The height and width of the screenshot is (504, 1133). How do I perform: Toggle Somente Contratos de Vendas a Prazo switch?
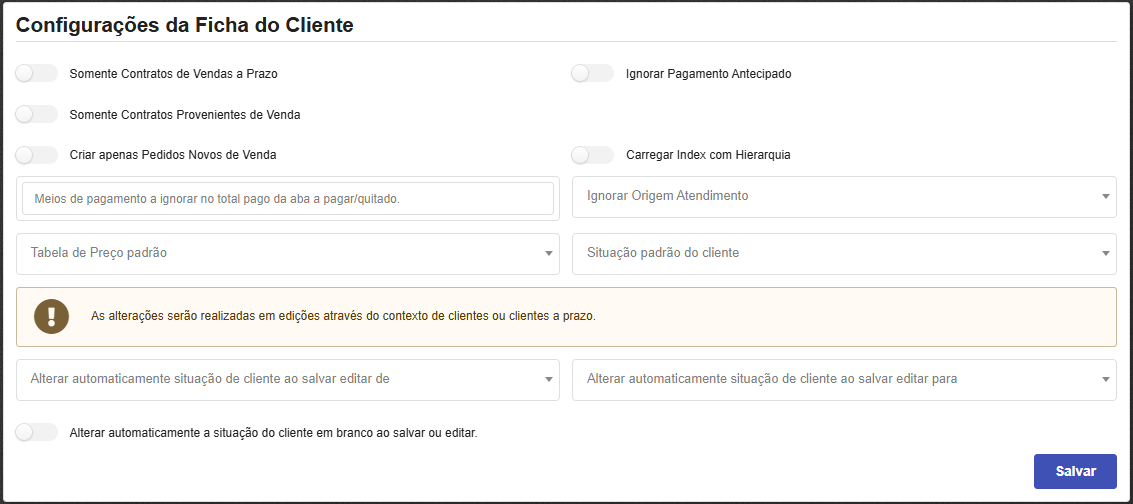(x=37, y=74)
